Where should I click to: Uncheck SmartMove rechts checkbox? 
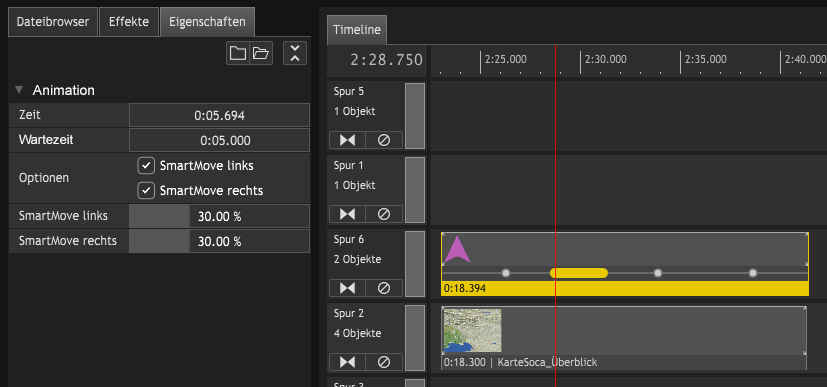(x=146, y=190)
